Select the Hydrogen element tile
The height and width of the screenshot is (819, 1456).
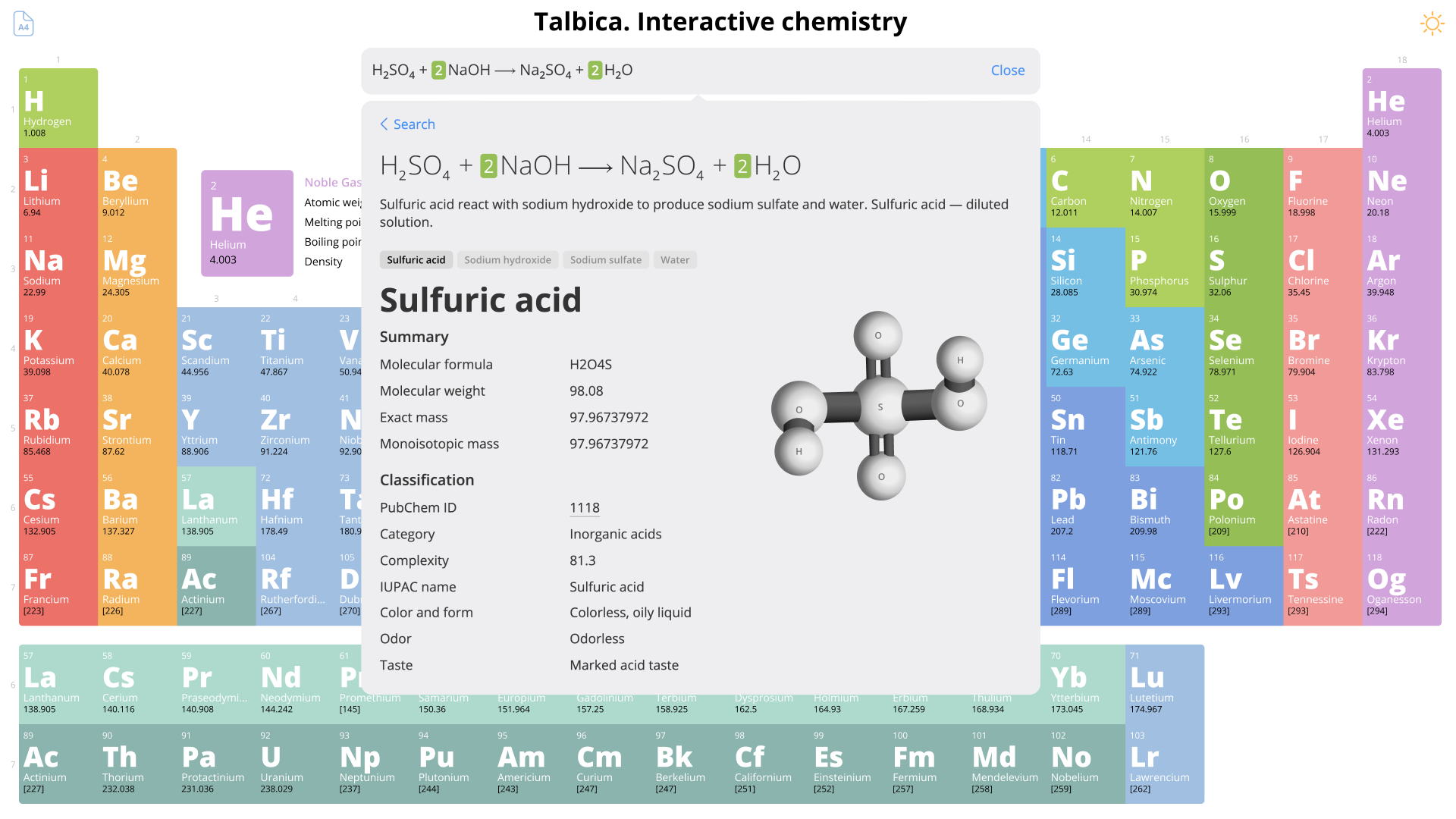[58, 108]
